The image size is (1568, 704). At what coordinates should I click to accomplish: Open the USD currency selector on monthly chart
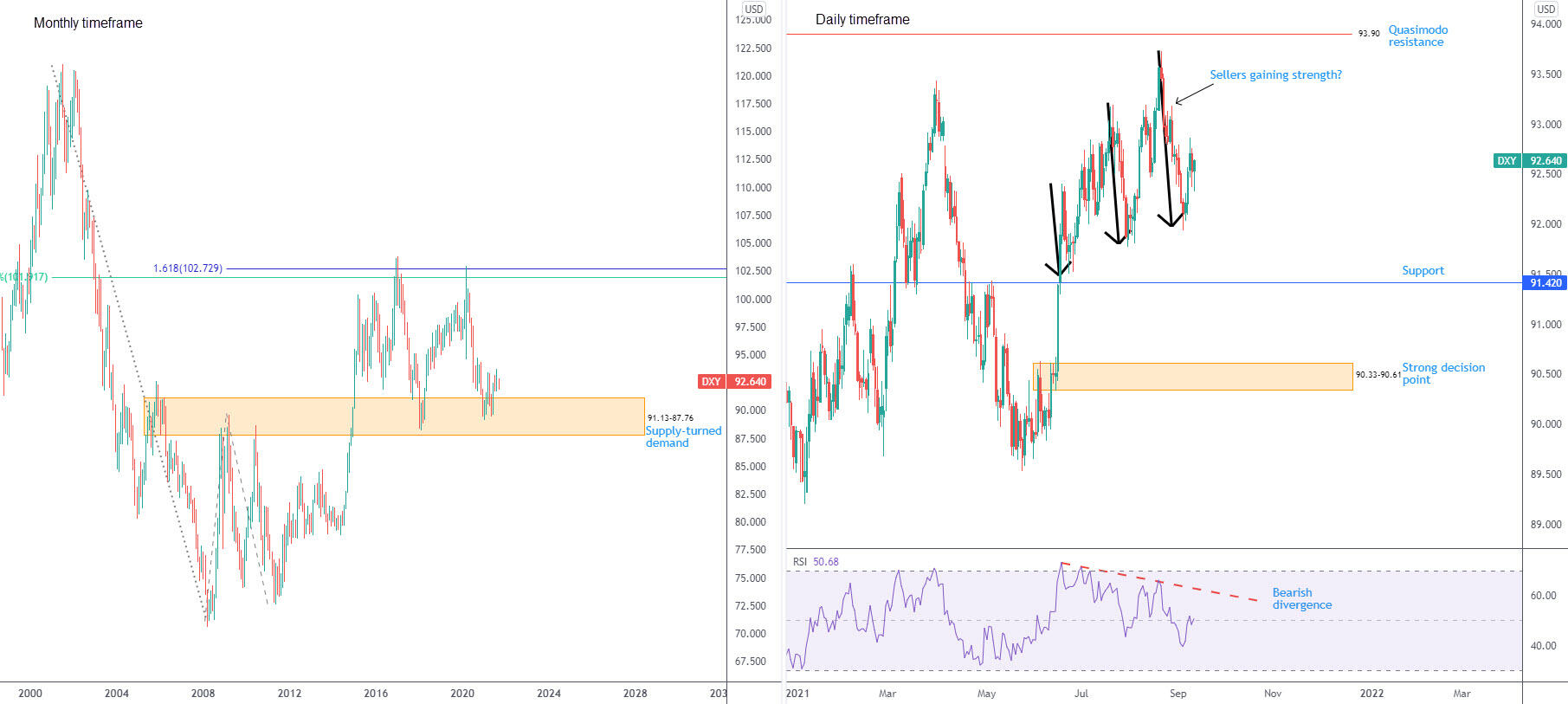[x=753, y=9]
